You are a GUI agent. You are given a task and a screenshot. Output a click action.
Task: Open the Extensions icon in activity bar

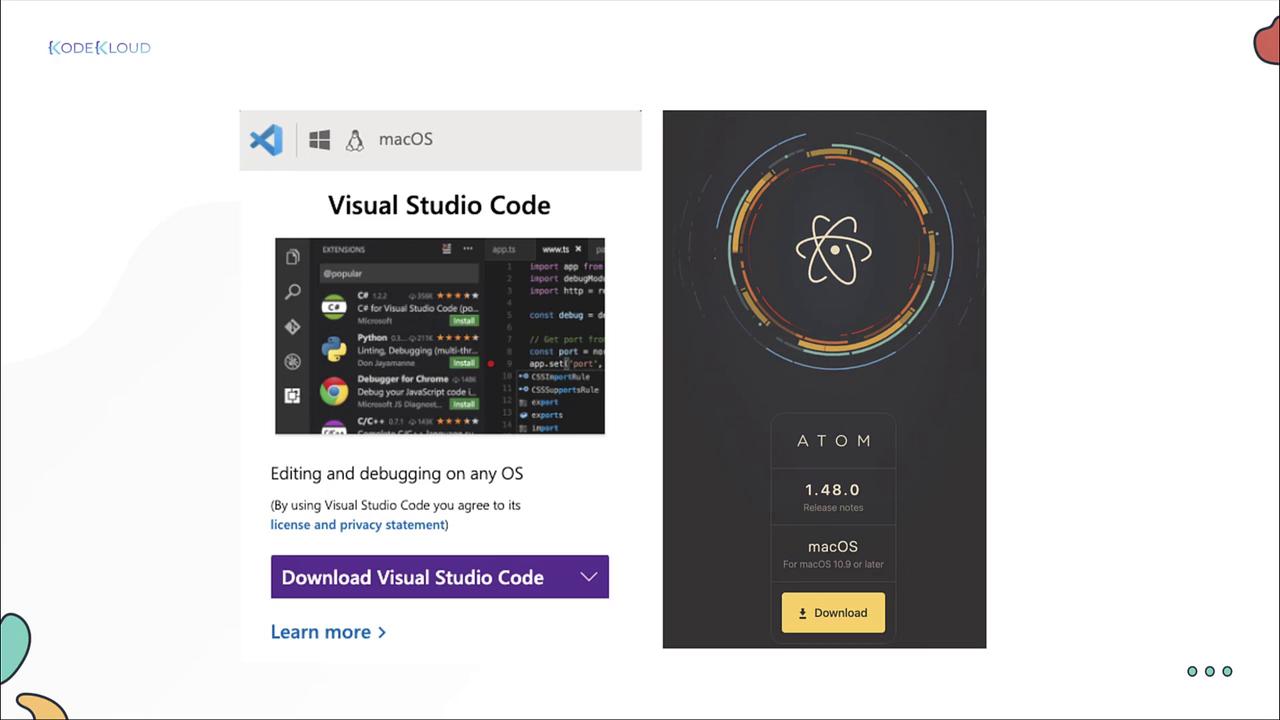(x=293, y=396)
